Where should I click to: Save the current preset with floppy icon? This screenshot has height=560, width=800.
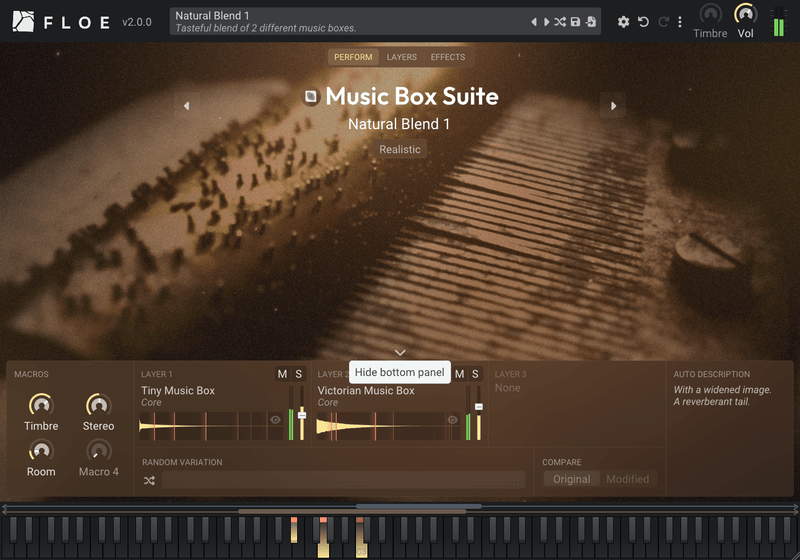[576, 22]
